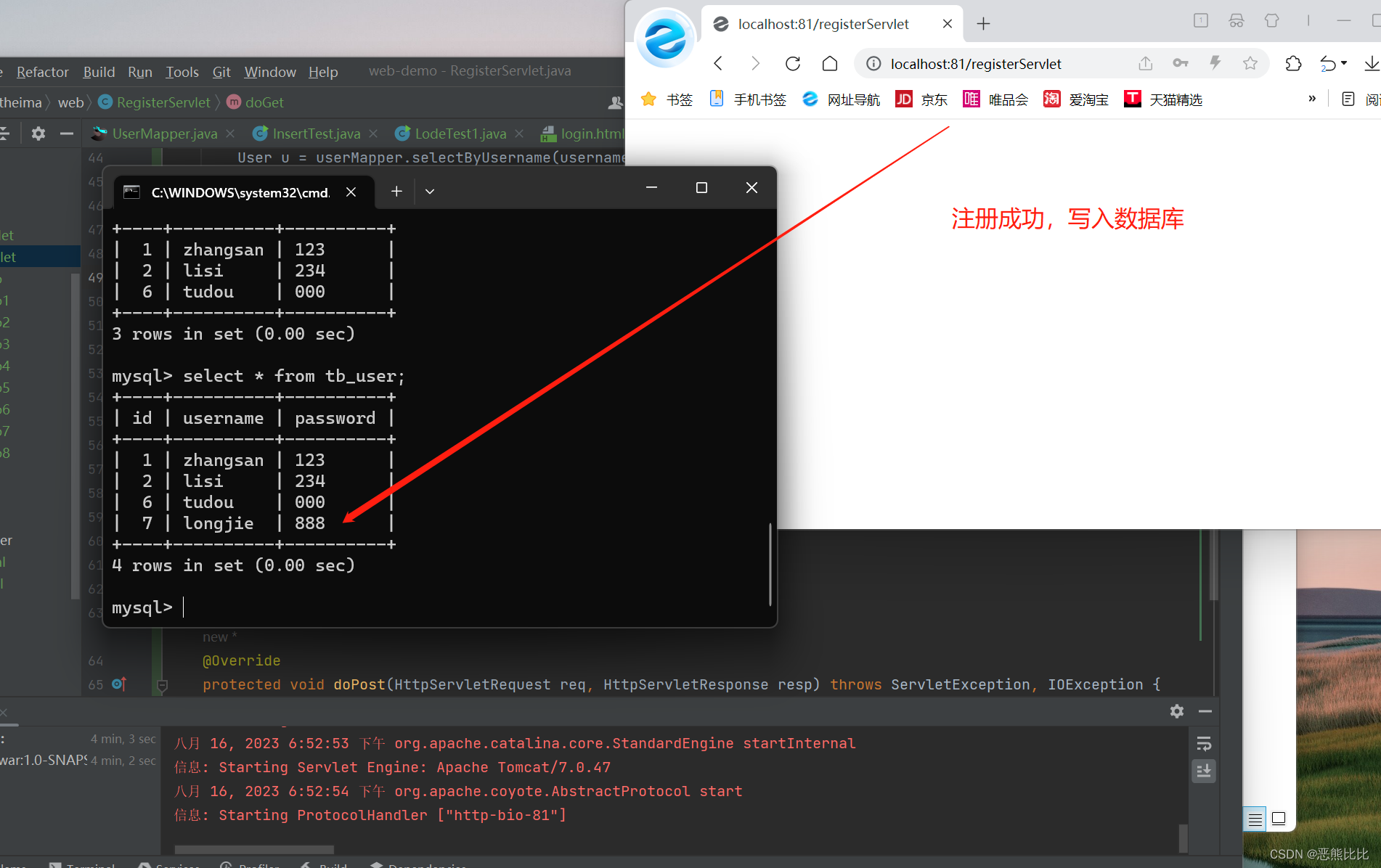1381x868 pixels.
Task: Click the site info icon in address bar
Action: (x=874, y=64)
